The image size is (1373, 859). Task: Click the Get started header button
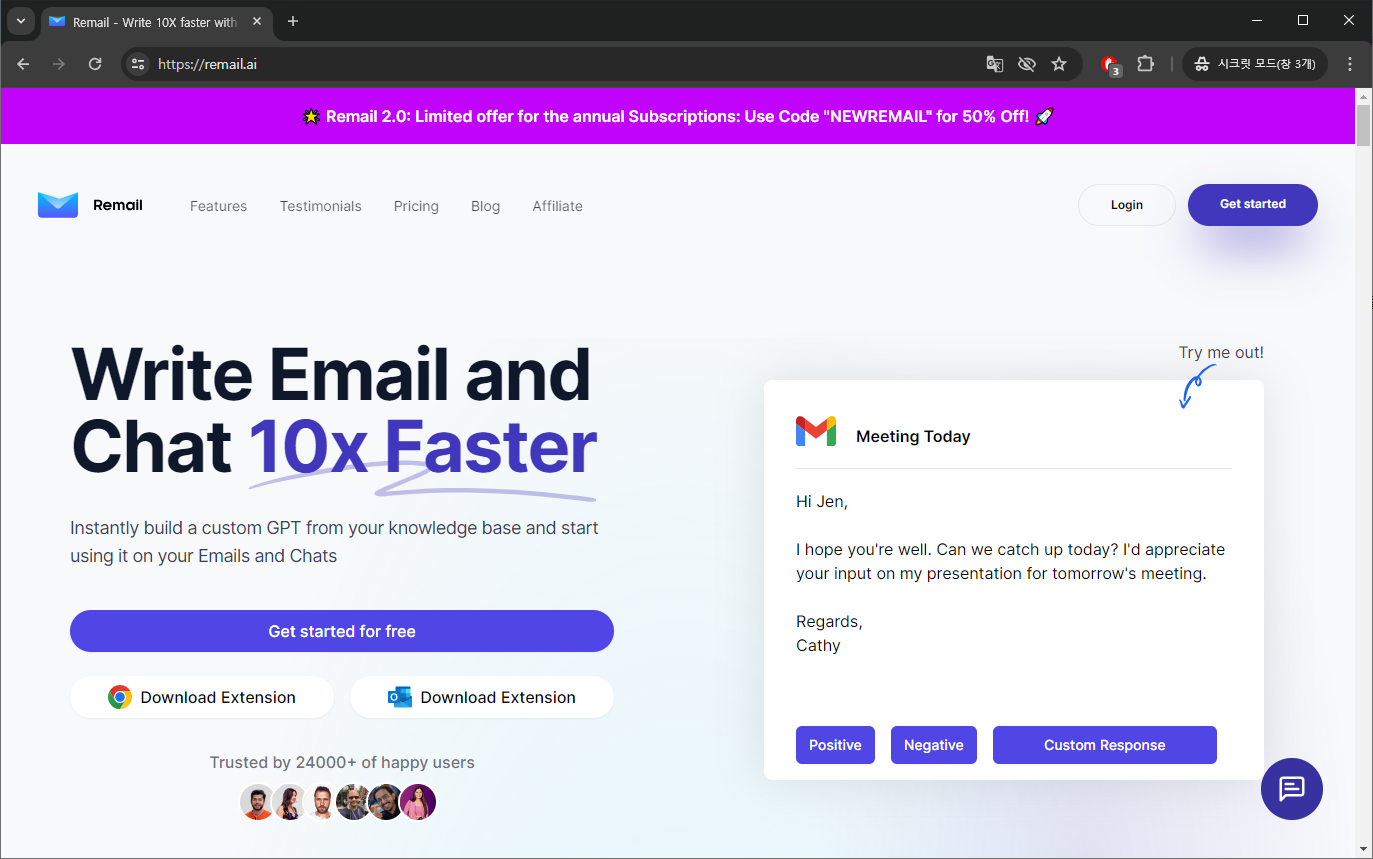point(1253,204)
